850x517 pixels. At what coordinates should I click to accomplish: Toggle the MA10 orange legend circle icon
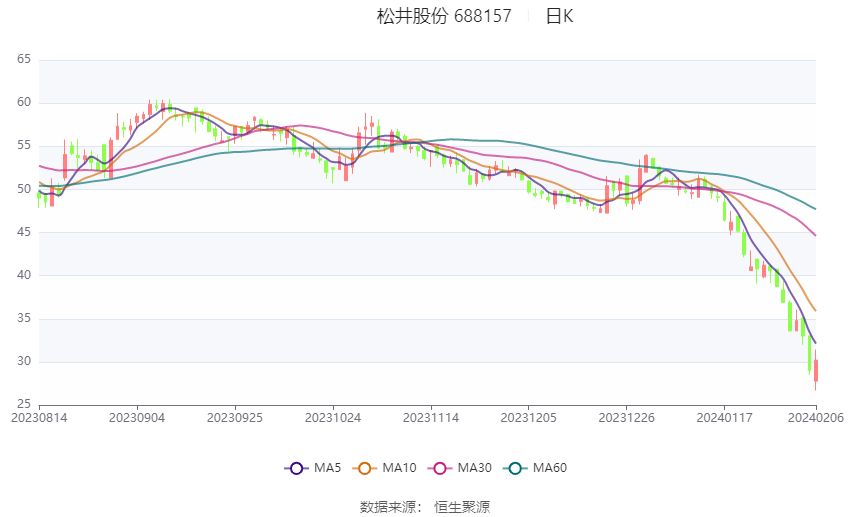(x=364, y=468)
